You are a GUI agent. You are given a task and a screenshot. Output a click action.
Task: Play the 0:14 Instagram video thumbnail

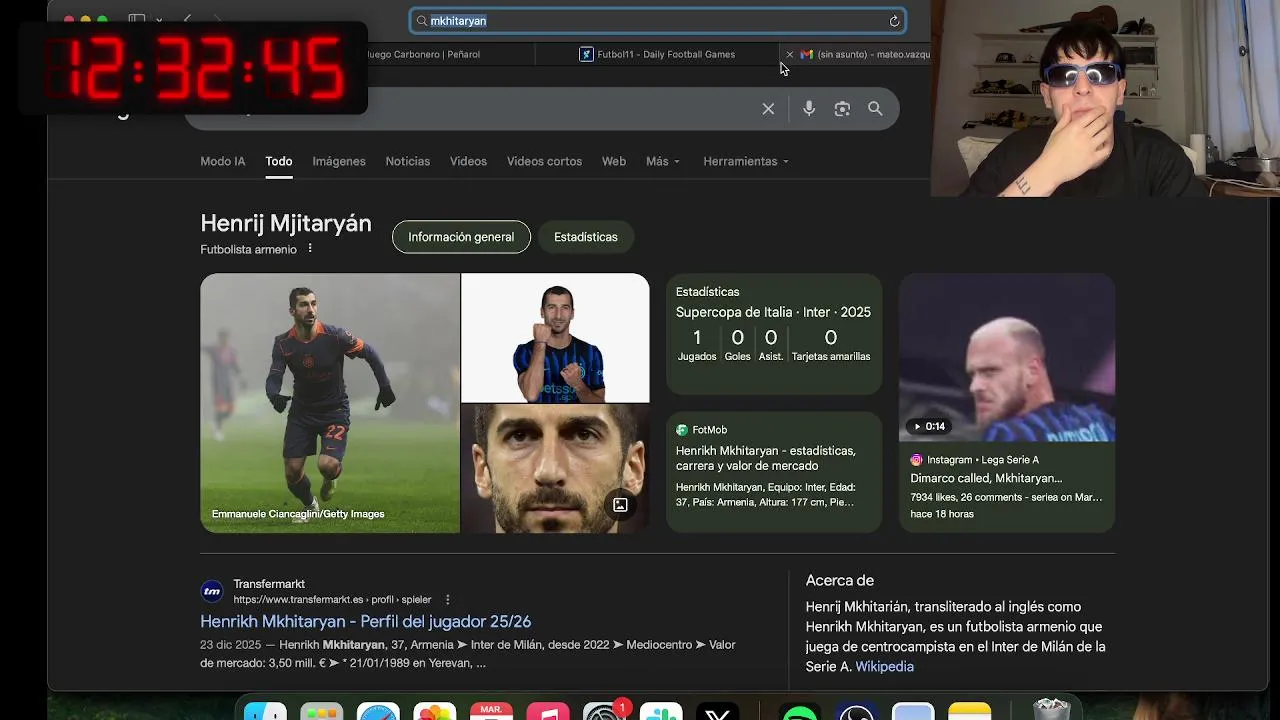1007,358
